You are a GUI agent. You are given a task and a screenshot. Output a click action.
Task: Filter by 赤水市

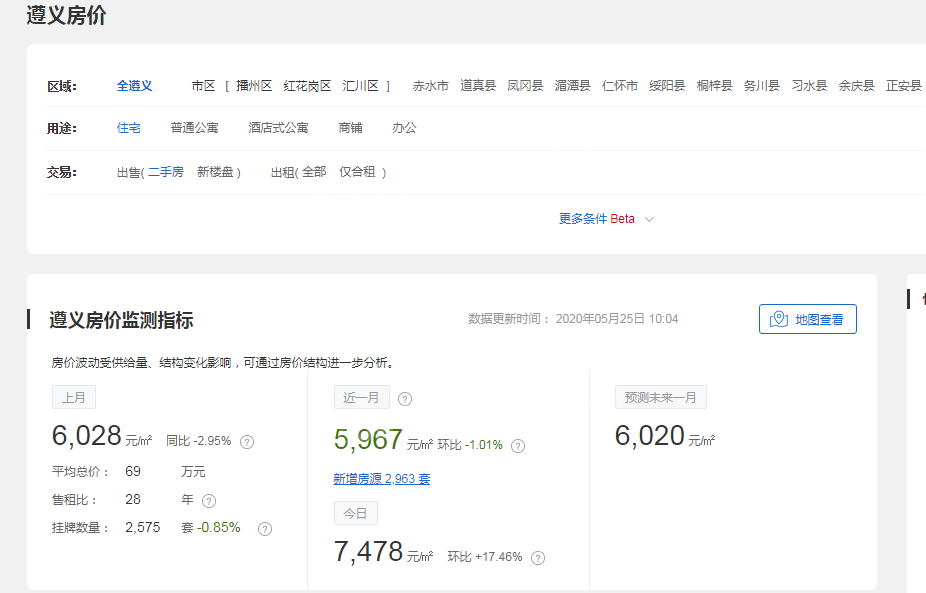click(x=431, y=86)
